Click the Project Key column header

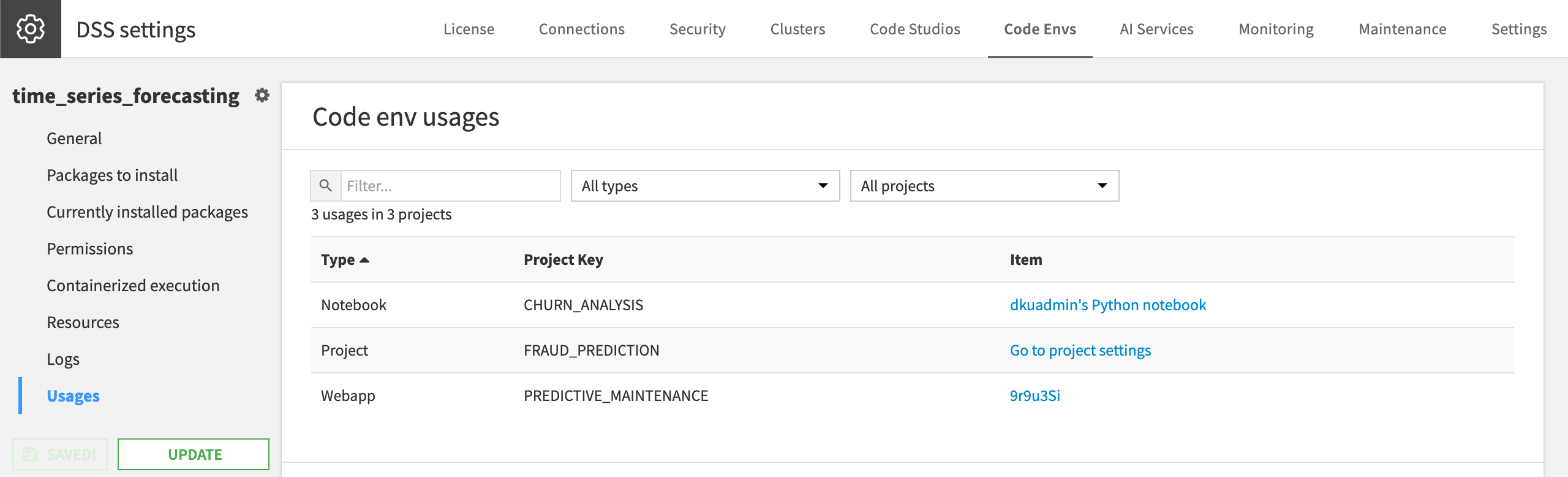[x=563, y=260]
